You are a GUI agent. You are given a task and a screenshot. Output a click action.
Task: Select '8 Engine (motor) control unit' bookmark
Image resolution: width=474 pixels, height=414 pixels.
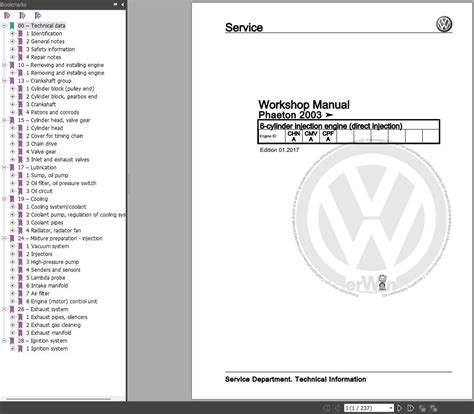point(62,301)
